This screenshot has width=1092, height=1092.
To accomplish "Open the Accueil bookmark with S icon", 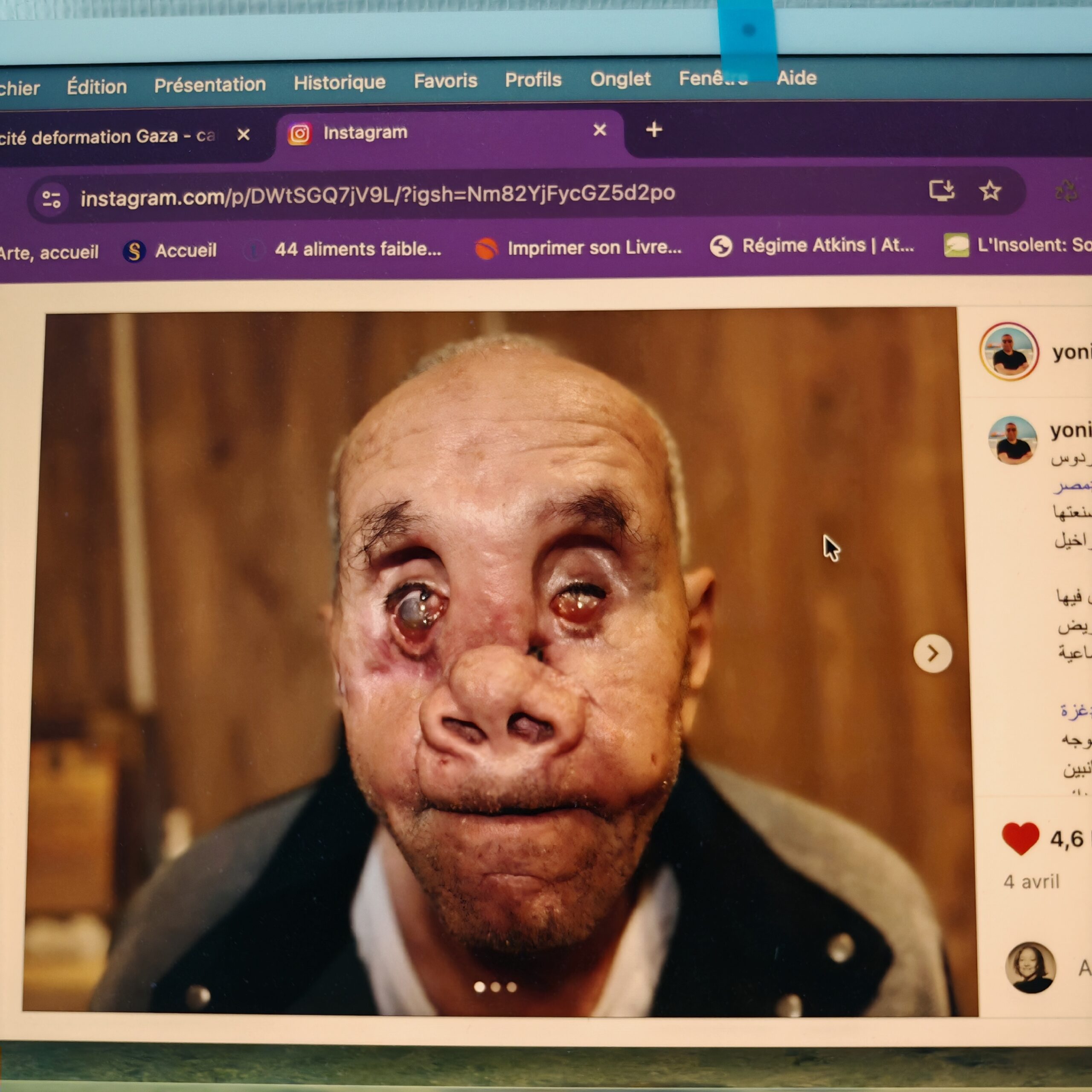I will click(170, 250).
